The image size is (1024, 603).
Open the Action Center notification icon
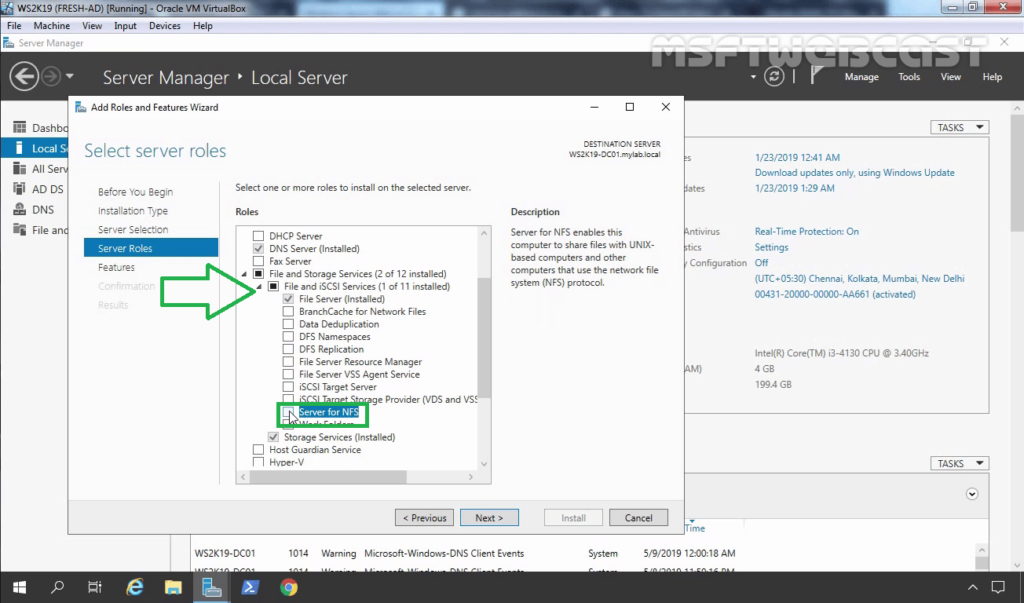pyautogui.click(x=998, y=587)
